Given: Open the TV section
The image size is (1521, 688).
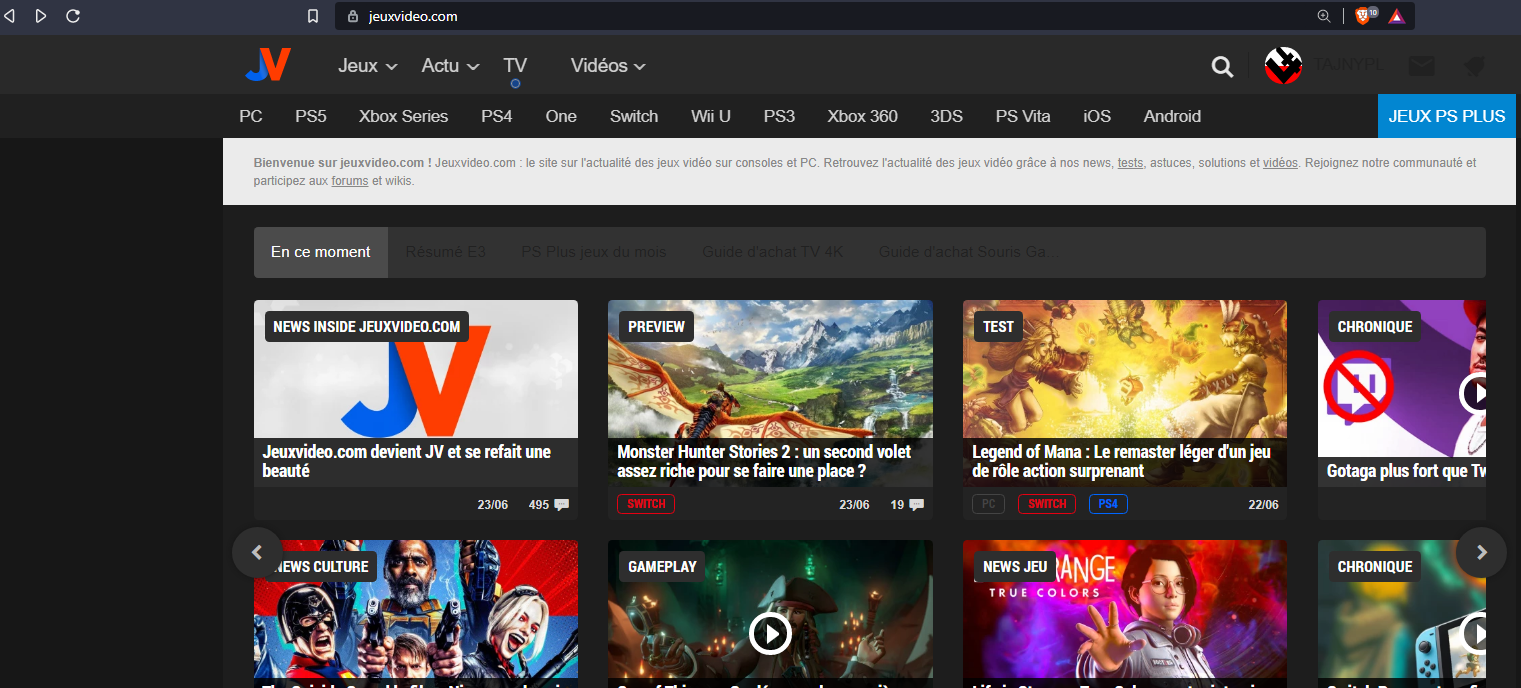Looking at the screenshot, I should (515, 66).
